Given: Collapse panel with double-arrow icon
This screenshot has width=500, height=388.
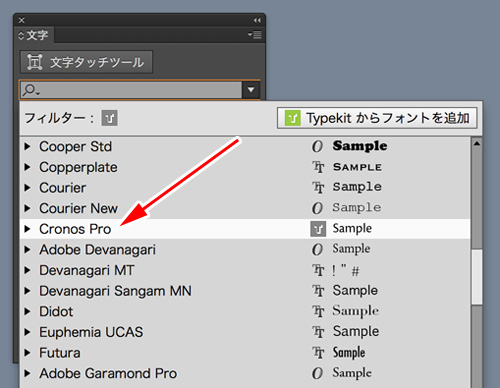Looking at the screenshot, I should coord(257,20).
